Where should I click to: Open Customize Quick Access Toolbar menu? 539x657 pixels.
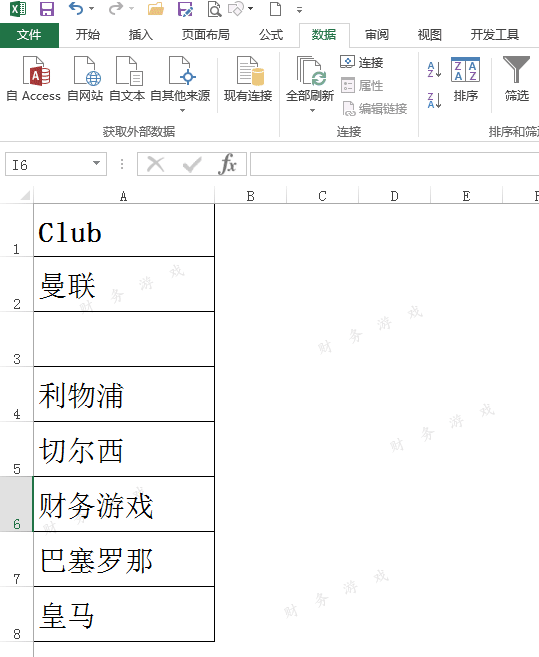tap(299, 10)
